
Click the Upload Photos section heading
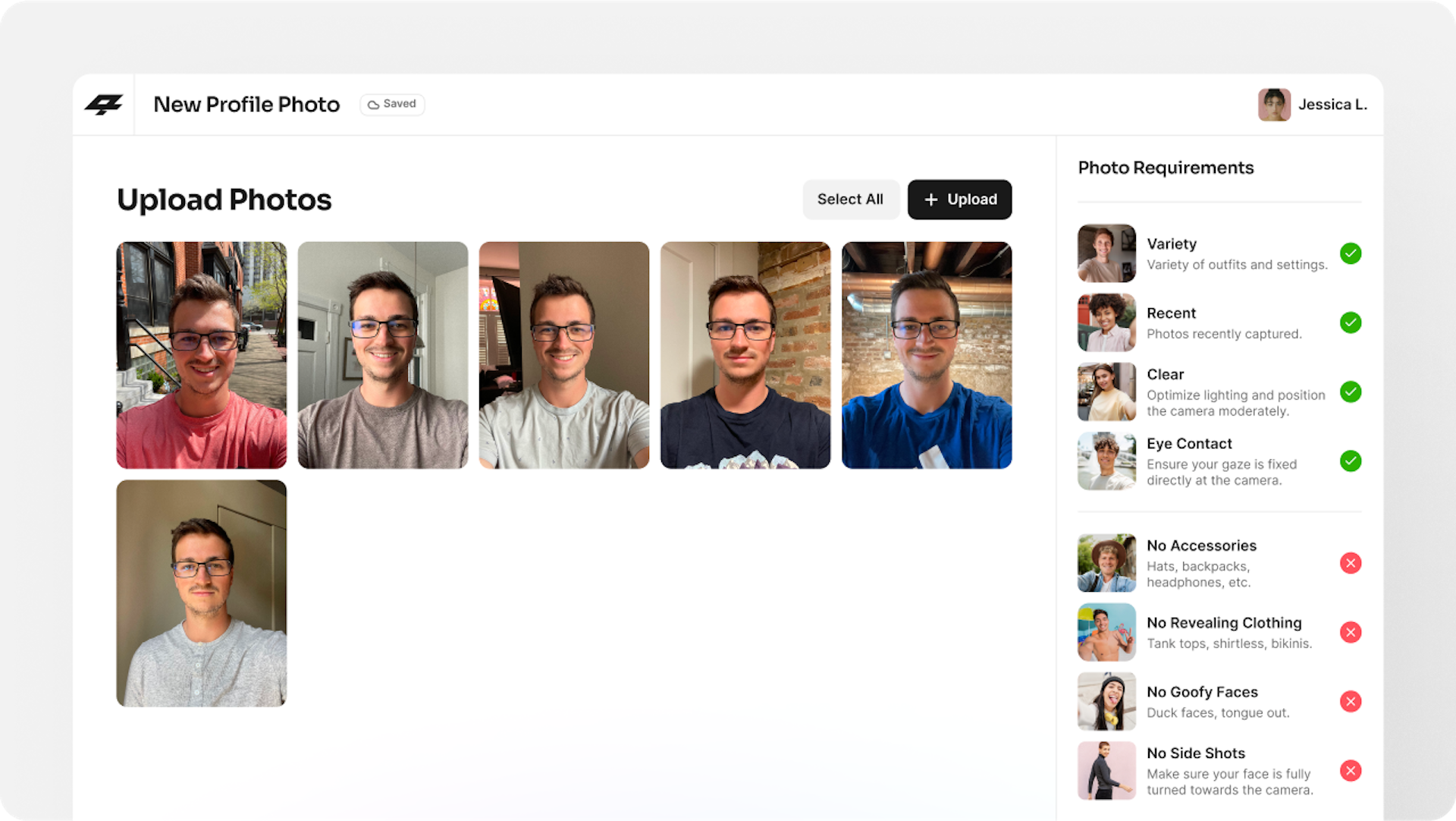(x=224, y=199)
